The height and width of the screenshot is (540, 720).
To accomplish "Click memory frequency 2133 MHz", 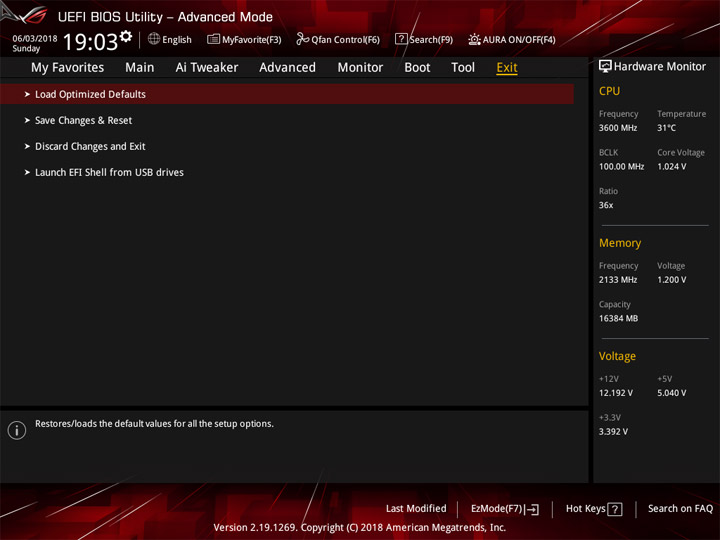I will click(x=618, y=280).
